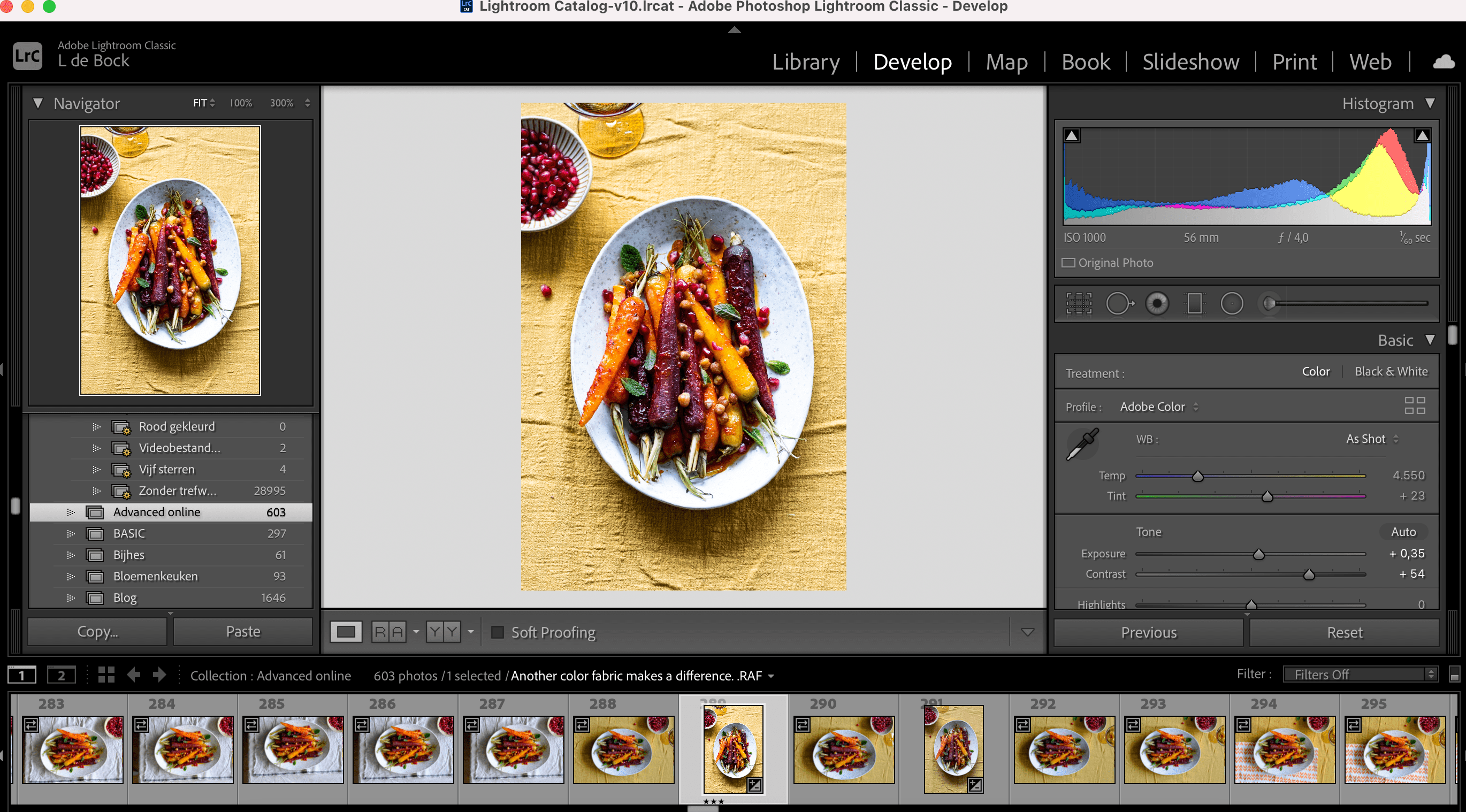
Task: Open the Profile Browser grid icon
Action: point(1414,405)
